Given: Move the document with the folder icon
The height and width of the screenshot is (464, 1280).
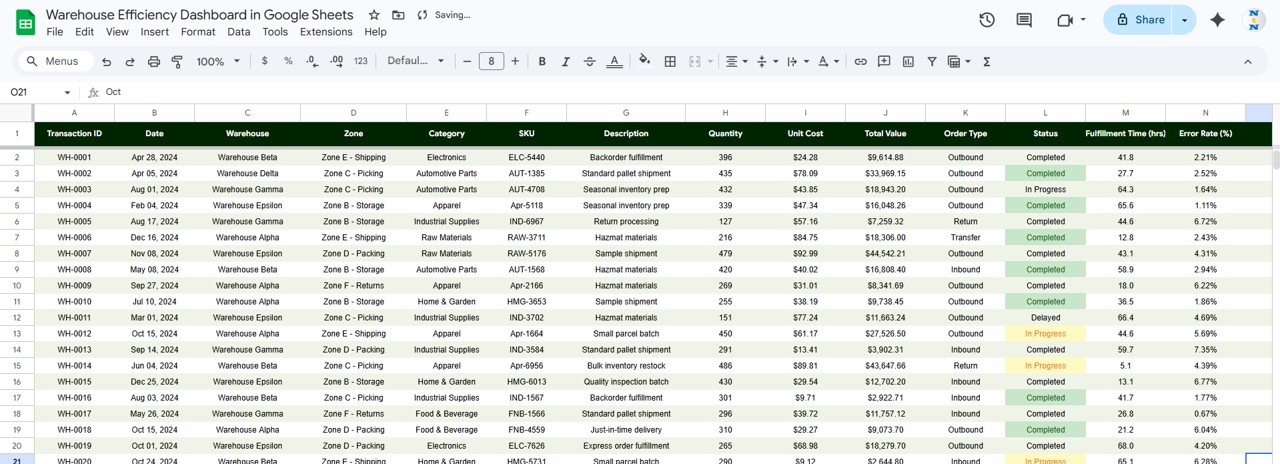Looking at the screenshot, I should [x=398, y=15].
